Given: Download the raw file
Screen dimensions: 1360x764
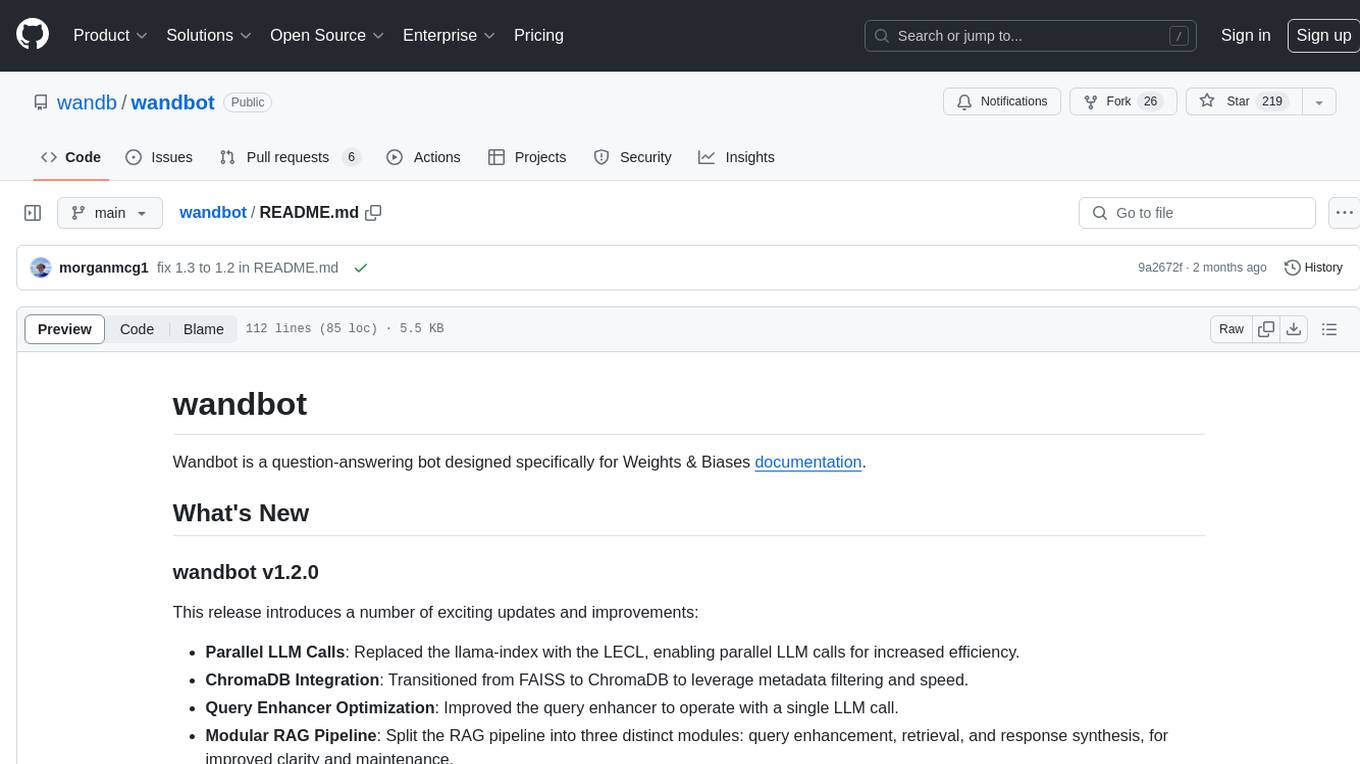Looking at the screenshot, I should click(x=1294, y=329).
